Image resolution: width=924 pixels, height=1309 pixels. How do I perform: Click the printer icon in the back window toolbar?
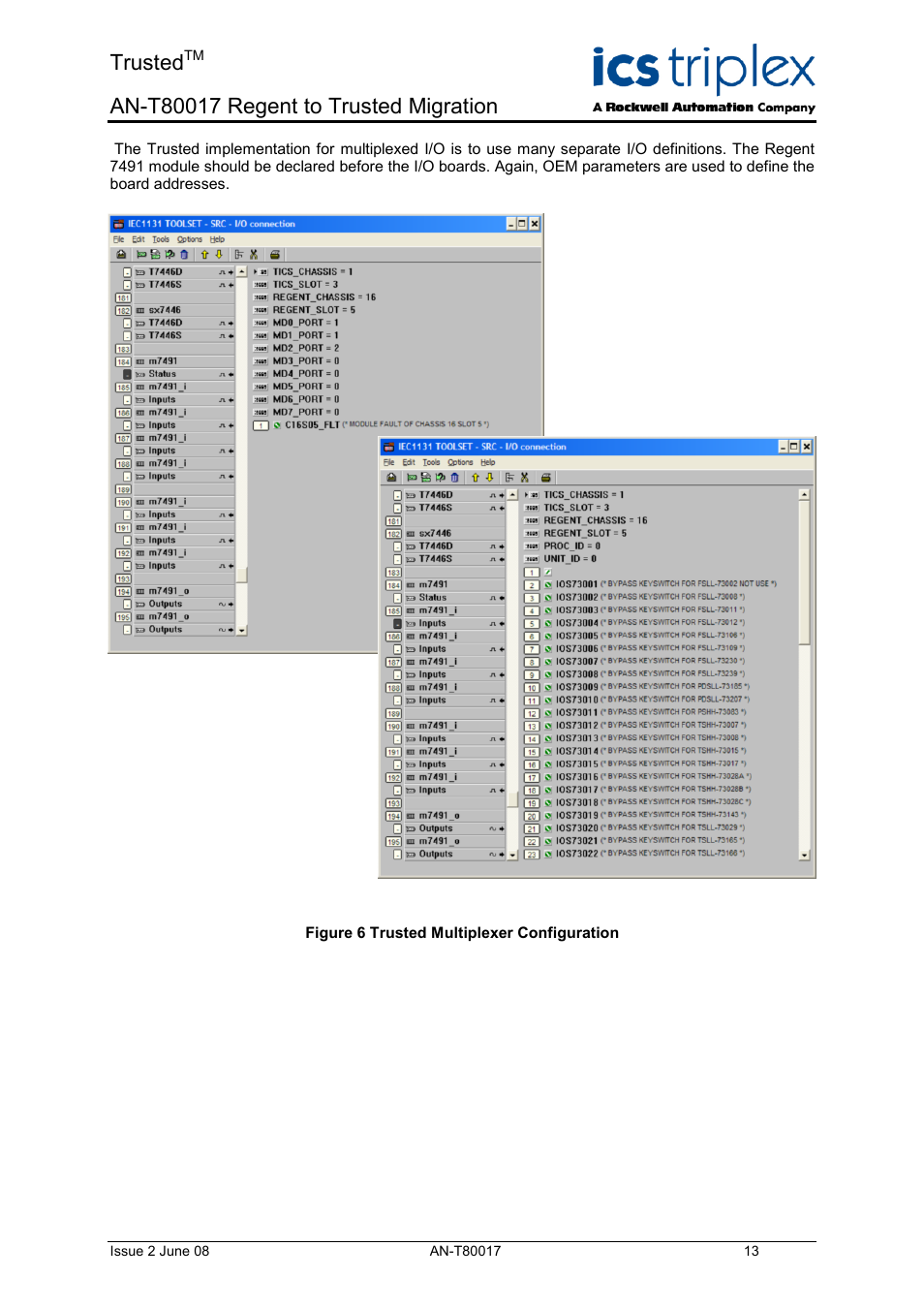[x=275, y=255]
